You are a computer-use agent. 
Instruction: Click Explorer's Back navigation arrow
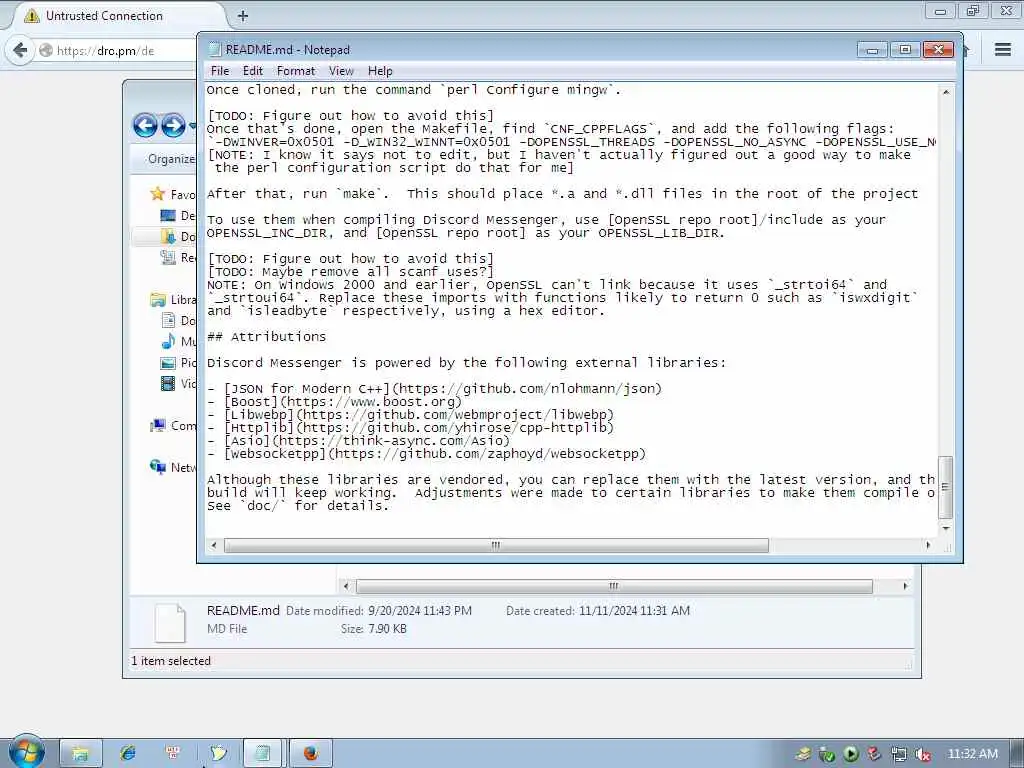pyautogui.click(x=145, y=125)
